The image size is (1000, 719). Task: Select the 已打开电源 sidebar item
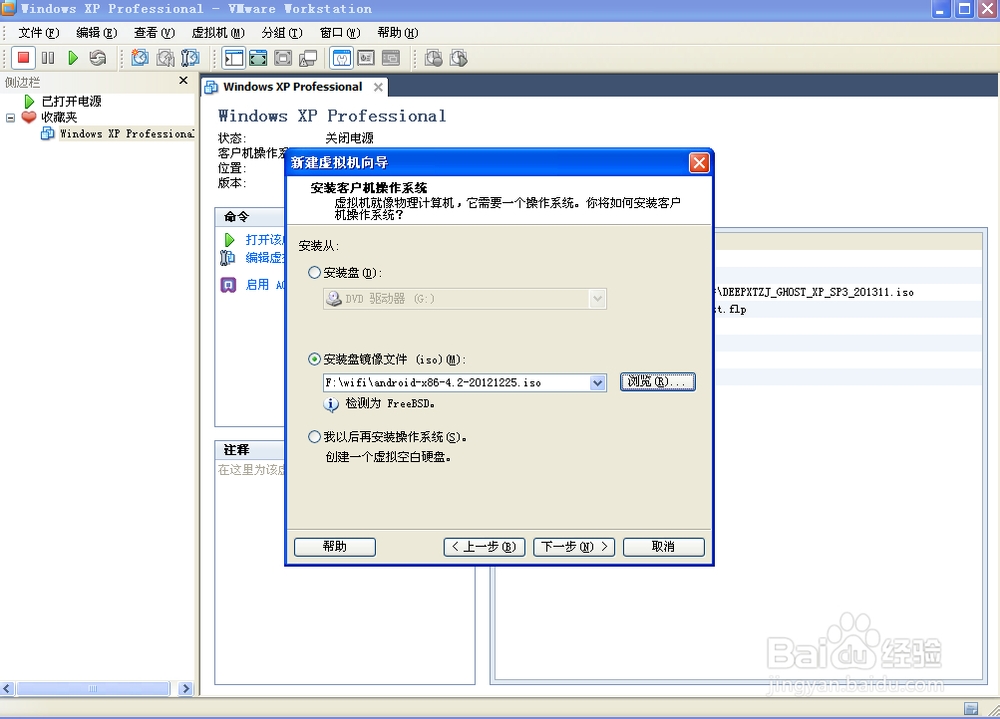click(71, 101)
